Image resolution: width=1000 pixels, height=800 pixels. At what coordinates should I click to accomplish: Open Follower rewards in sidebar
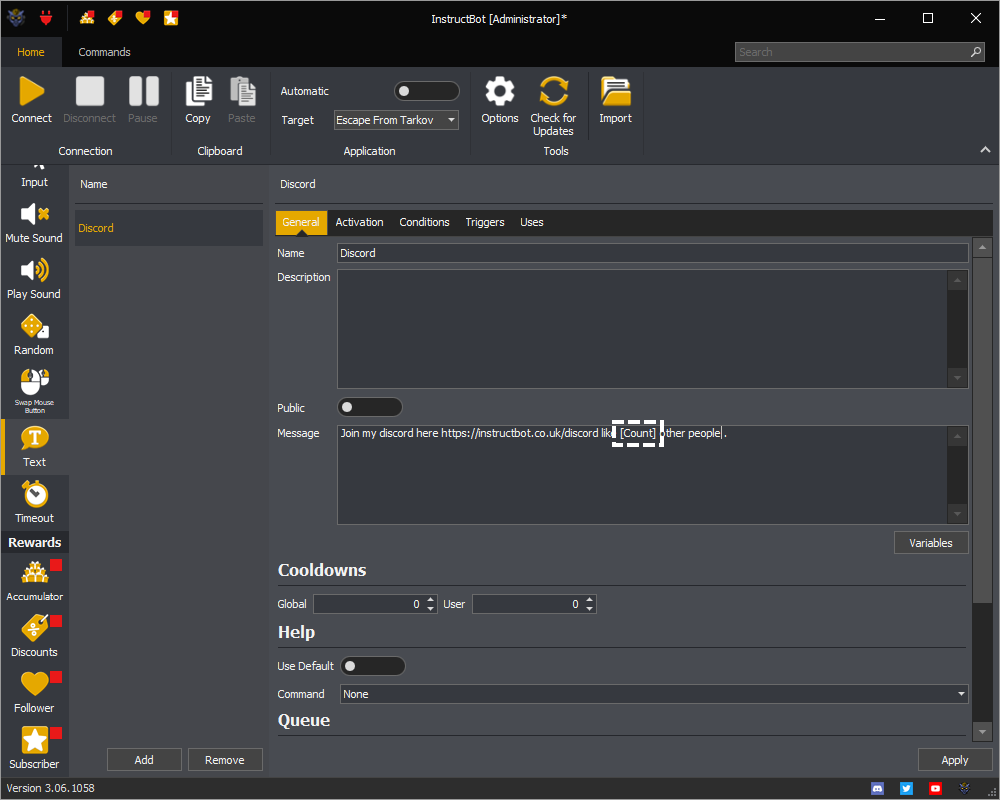[34, 692]
